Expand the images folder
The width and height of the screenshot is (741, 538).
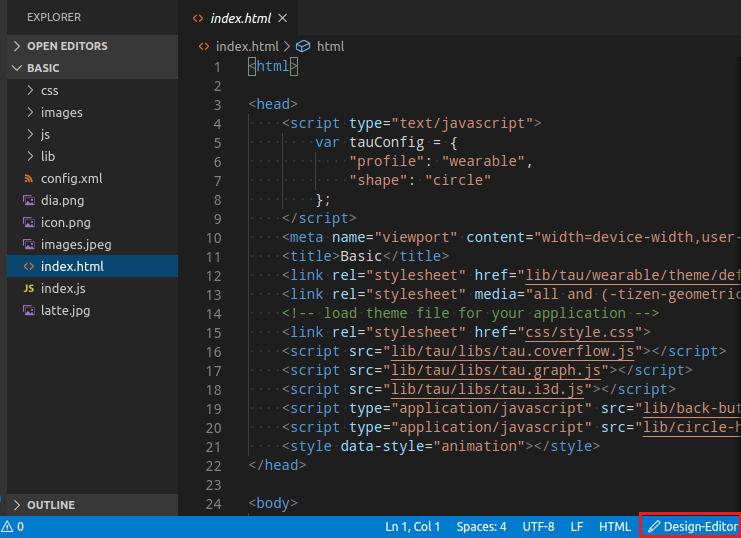click(61, 112)
